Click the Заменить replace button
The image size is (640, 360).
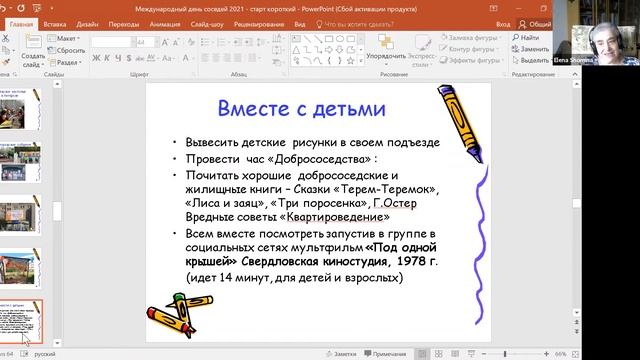coord(531,49)
